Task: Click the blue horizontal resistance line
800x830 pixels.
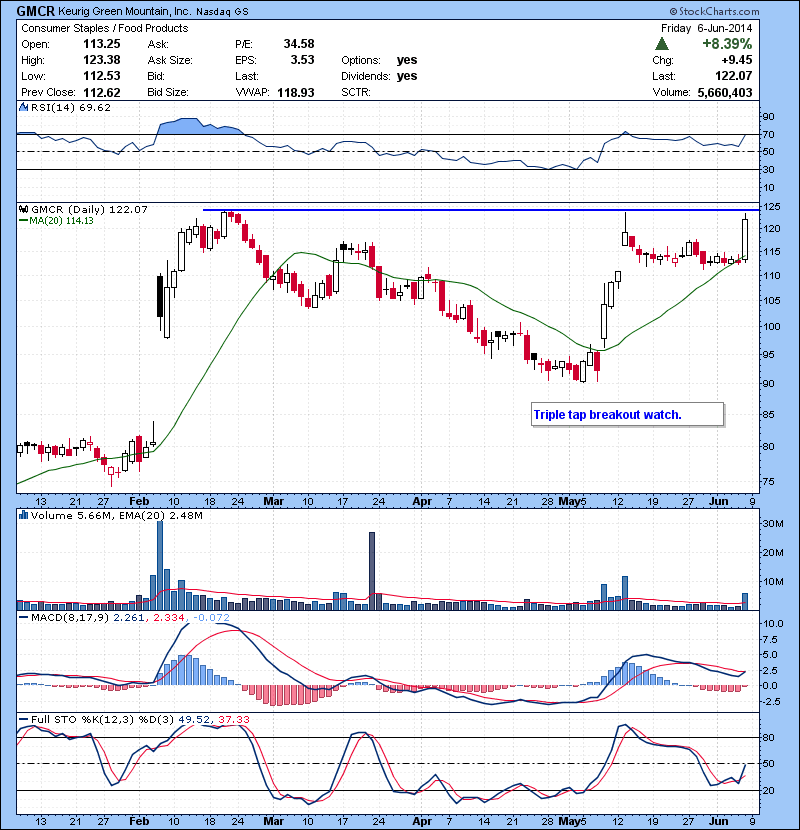Action: point(480,210)
